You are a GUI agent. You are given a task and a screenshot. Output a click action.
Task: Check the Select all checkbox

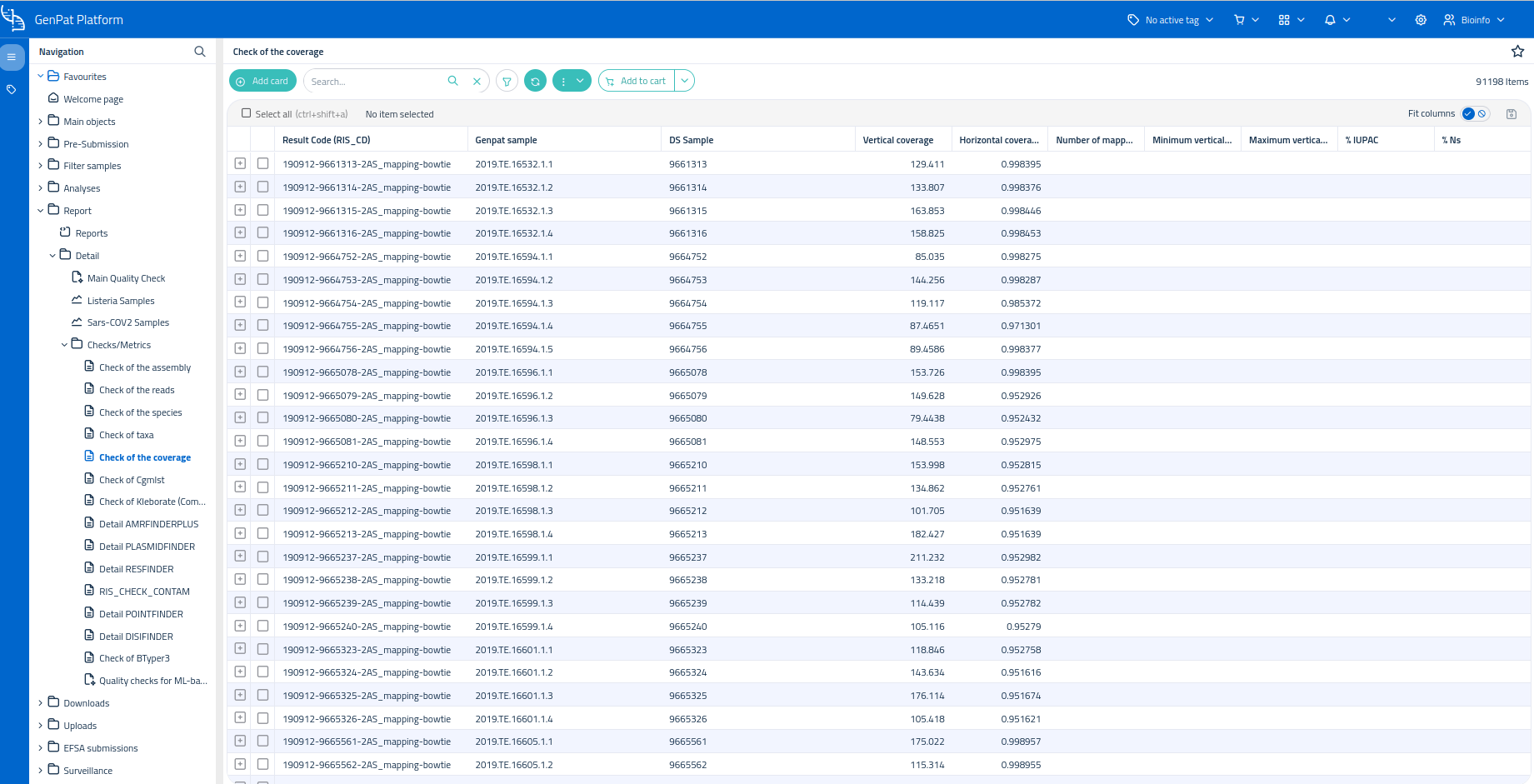(246, 113)
